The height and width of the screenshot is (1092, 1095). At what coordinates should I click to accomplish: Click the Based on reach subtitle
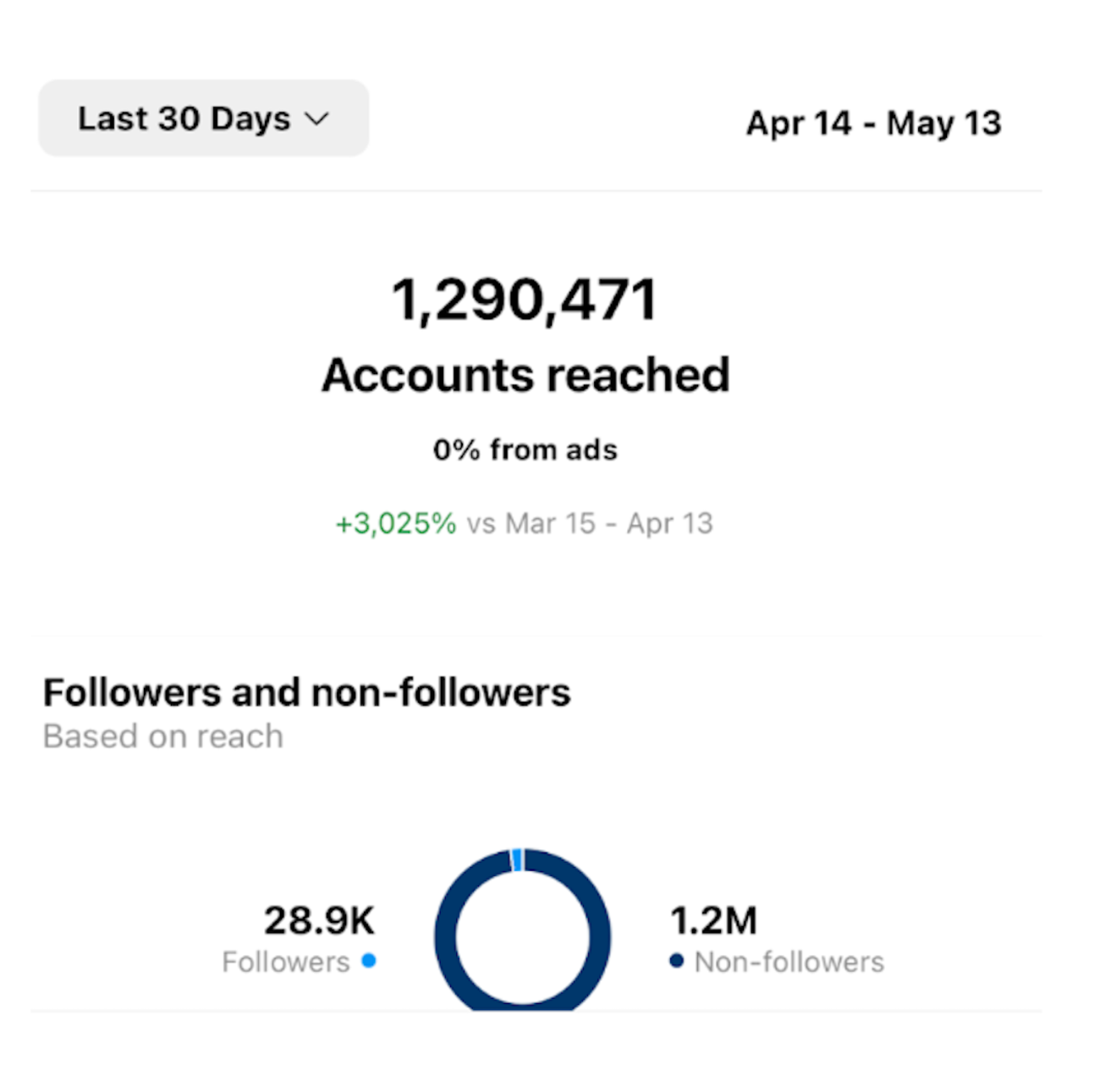click(162, 736)
